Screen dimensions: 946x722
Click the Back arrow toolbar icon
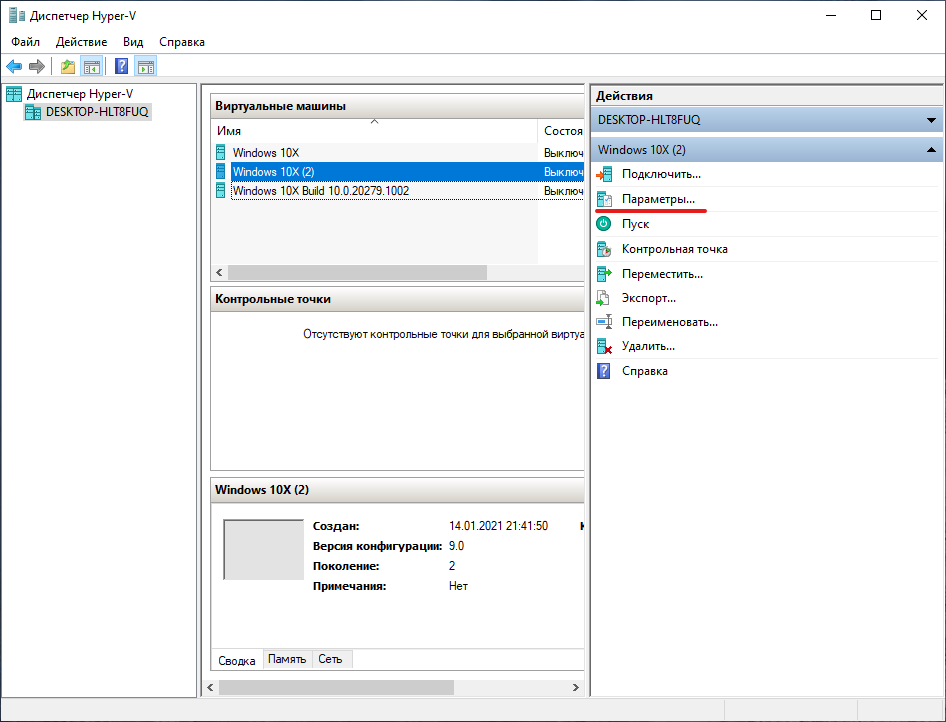tap(14, 66)
